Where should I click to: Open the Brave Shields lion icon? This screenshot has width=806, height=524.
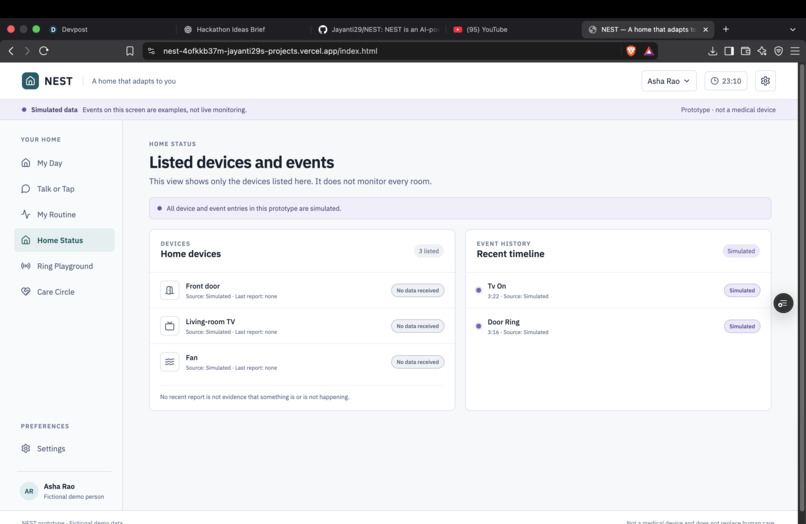(631, 51)
